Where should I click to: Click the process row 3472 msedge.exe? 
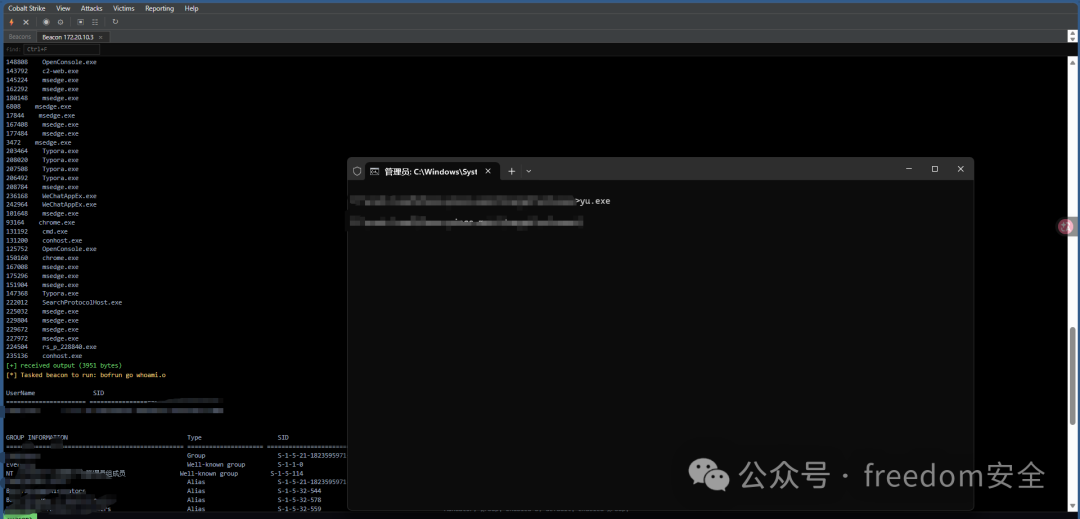click(39, 142)
